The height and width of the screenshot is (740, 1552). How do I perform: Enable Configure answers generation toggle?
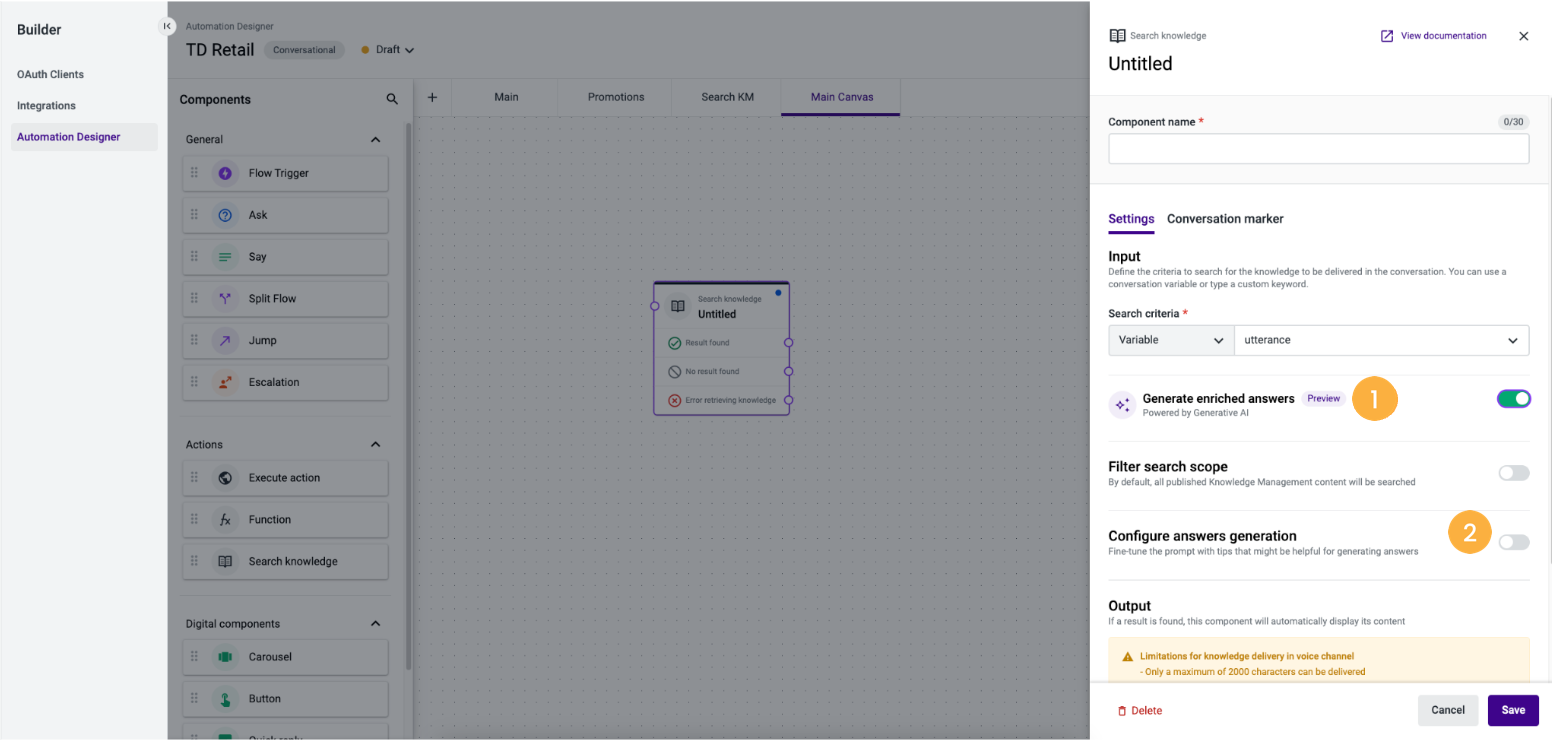(x=1513, y=542)
